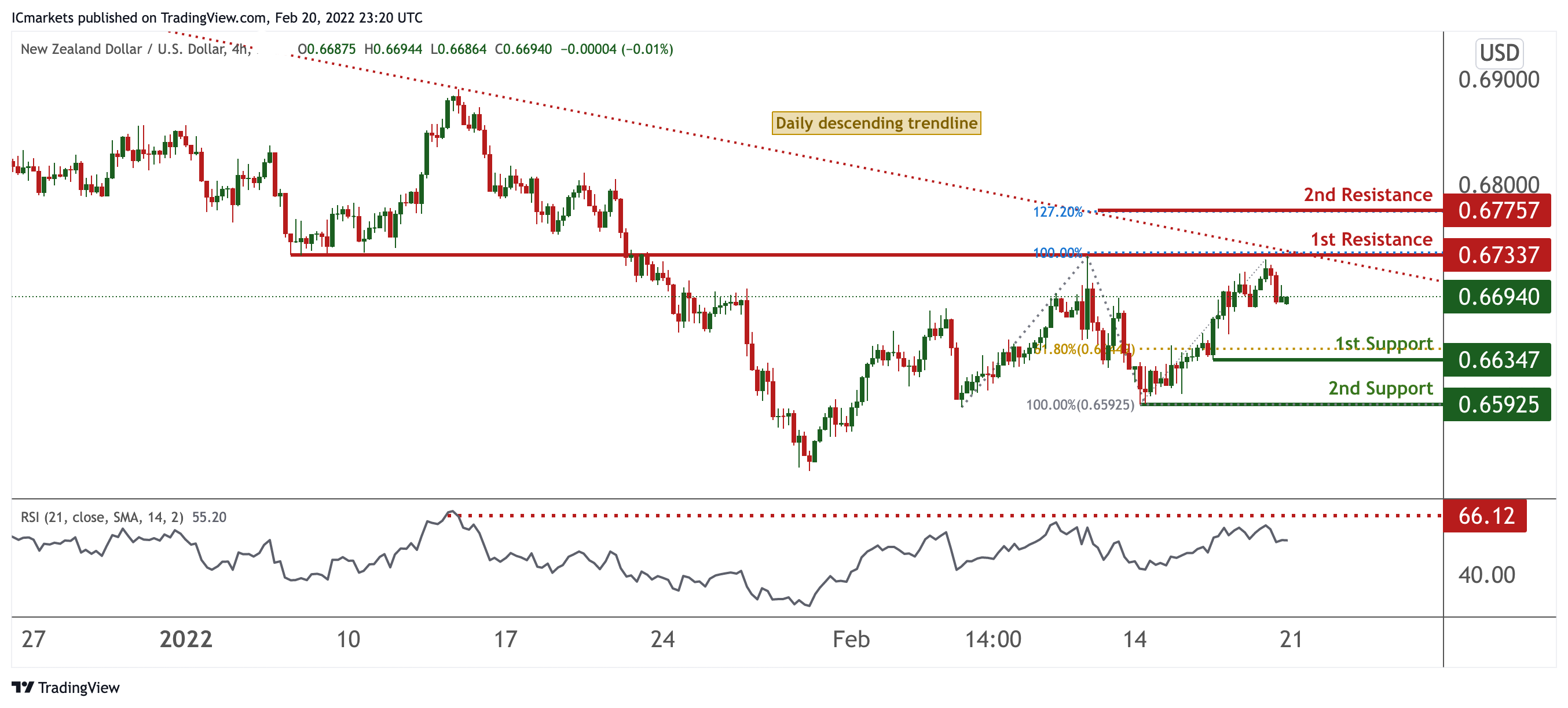Click the 0.66347 first support price tag
The image size is (1568, 708).
(x=1497, y=359)
